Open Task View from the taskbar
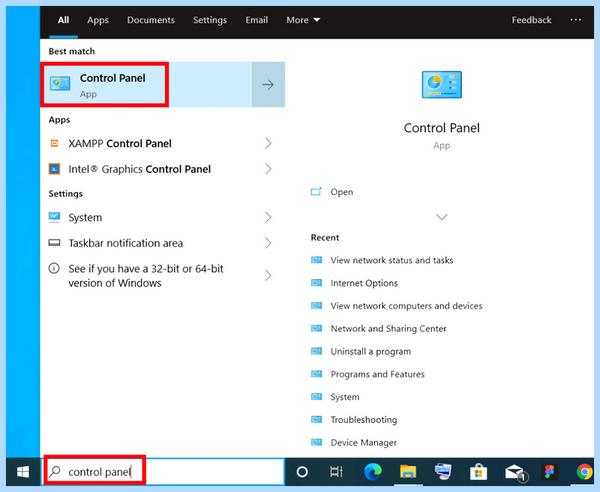This screenshot has width=600, height=492. (336, 472)
